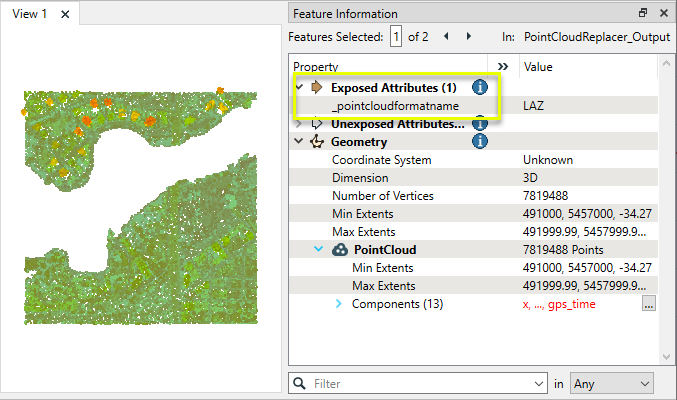
Task: Collapse the Exposed Attributes section
Action: pyautogui.click(x=299, y=88)
